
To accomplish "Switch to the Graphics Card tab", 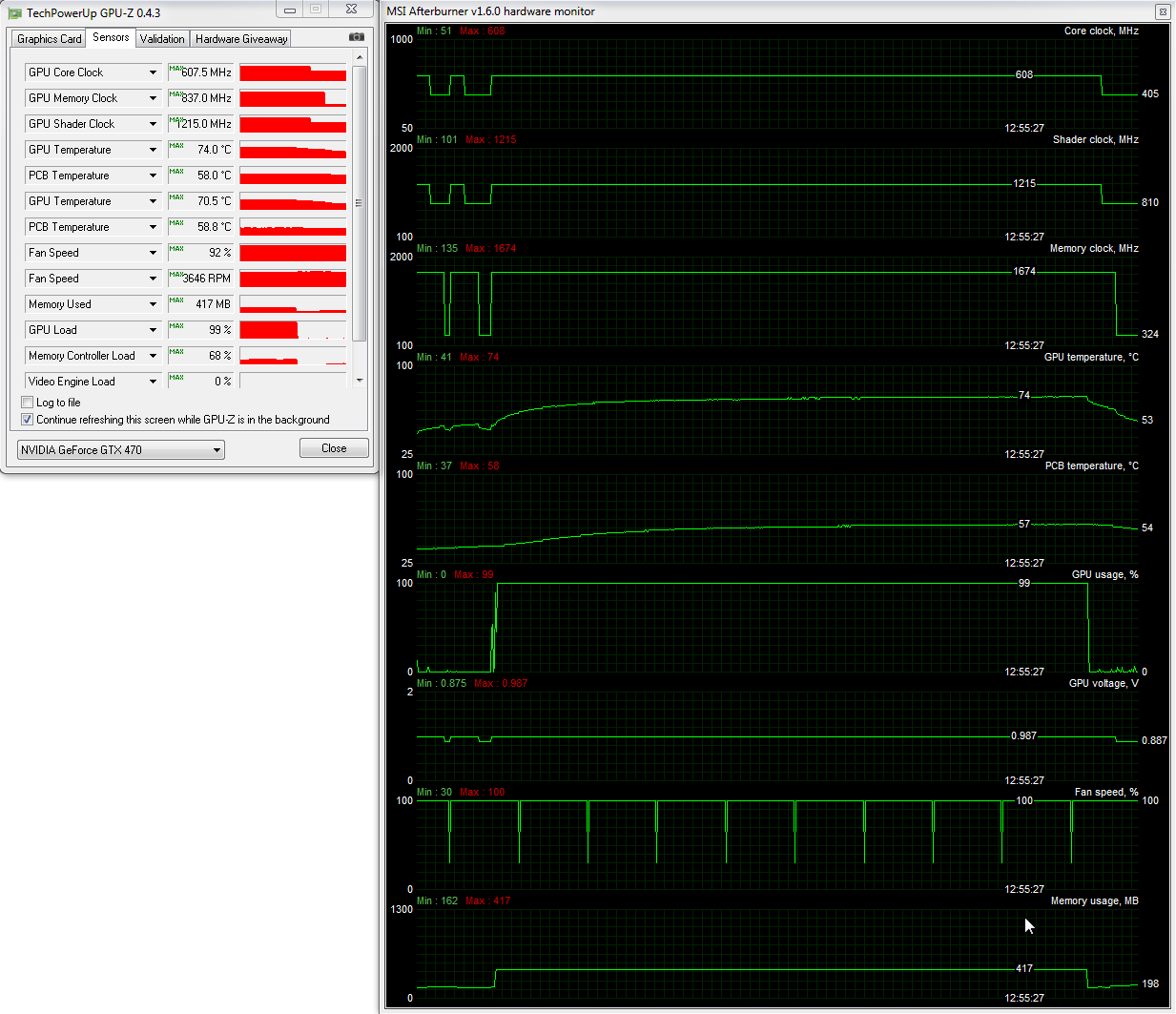I will pos(50,39).
